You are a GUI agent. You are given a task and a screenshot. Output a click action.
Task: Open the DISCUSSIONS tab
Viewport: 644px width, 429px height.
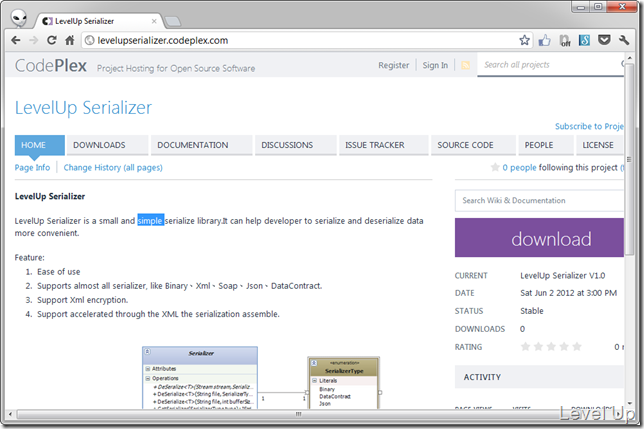click(296, 145)
